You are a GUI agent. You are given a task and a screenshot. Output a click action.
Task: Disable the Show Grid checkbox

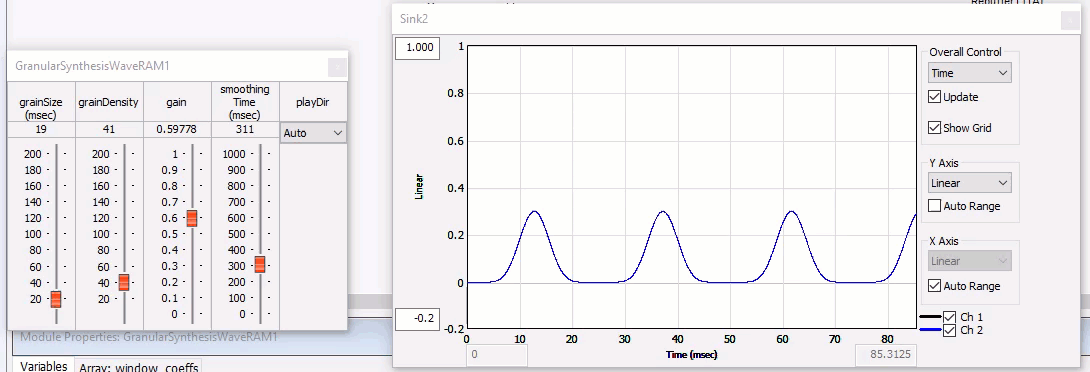point(935,128)
